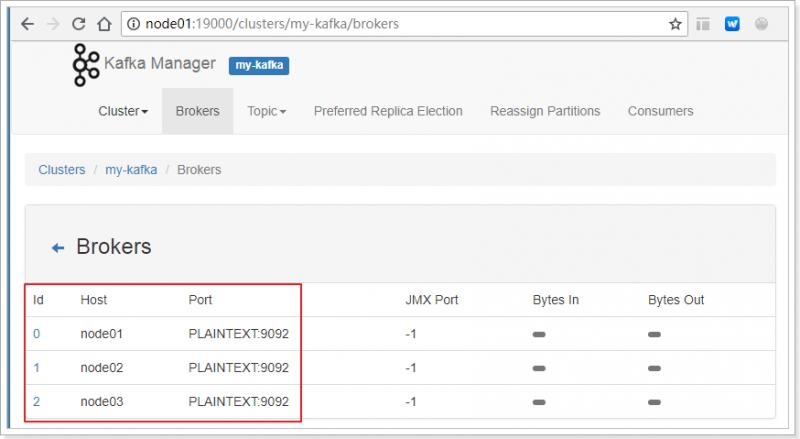Screen dimensions: 800x439
Task: Open broker id 0 link
Action: [36, 334]
